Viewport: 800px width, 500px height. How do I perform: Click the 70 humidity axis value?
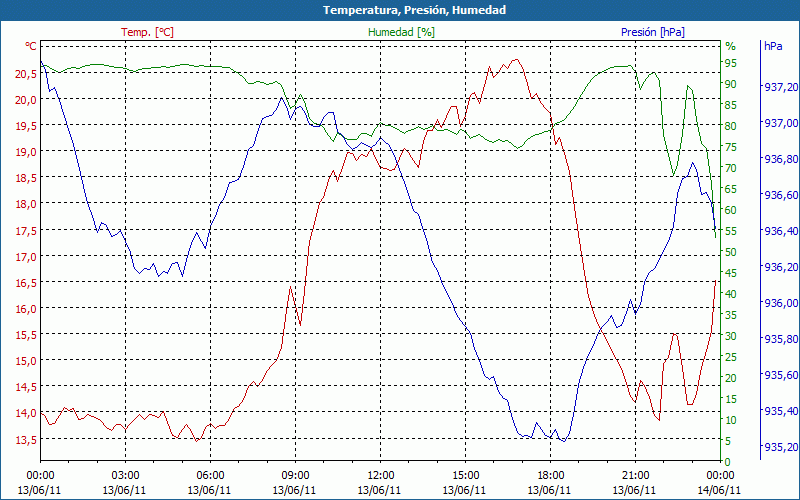pos(731,168)
